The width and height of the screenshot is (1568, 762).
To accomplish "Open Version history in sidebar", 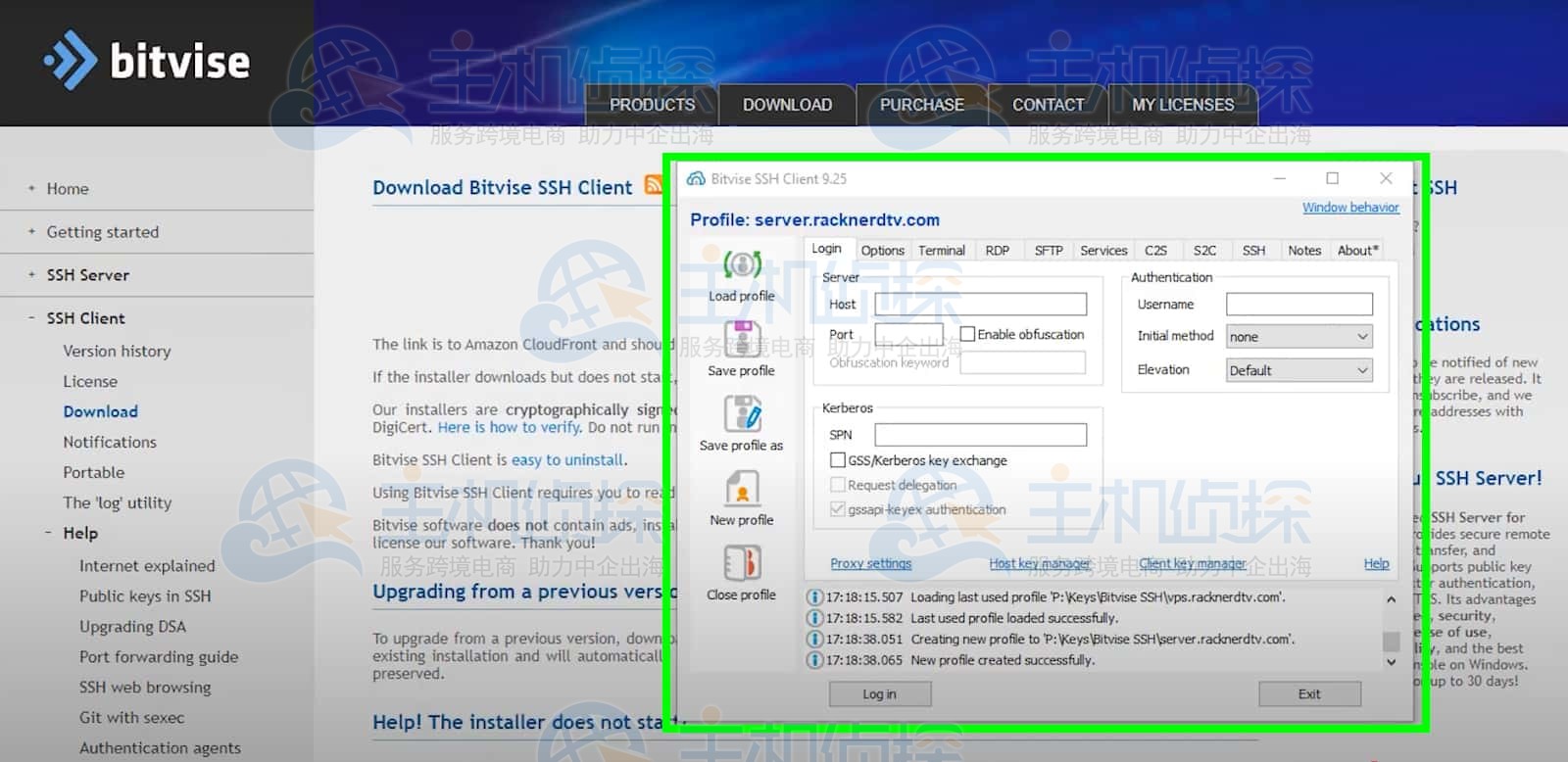I will point(117,351).
